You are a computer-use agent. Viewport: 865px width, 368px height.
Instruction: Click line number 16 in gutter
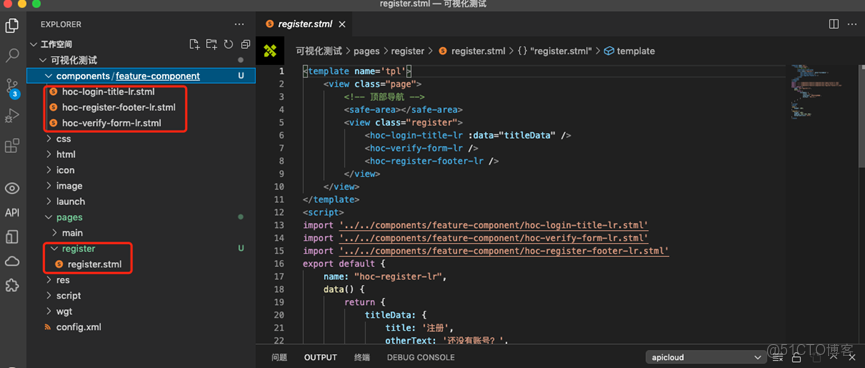279,264
